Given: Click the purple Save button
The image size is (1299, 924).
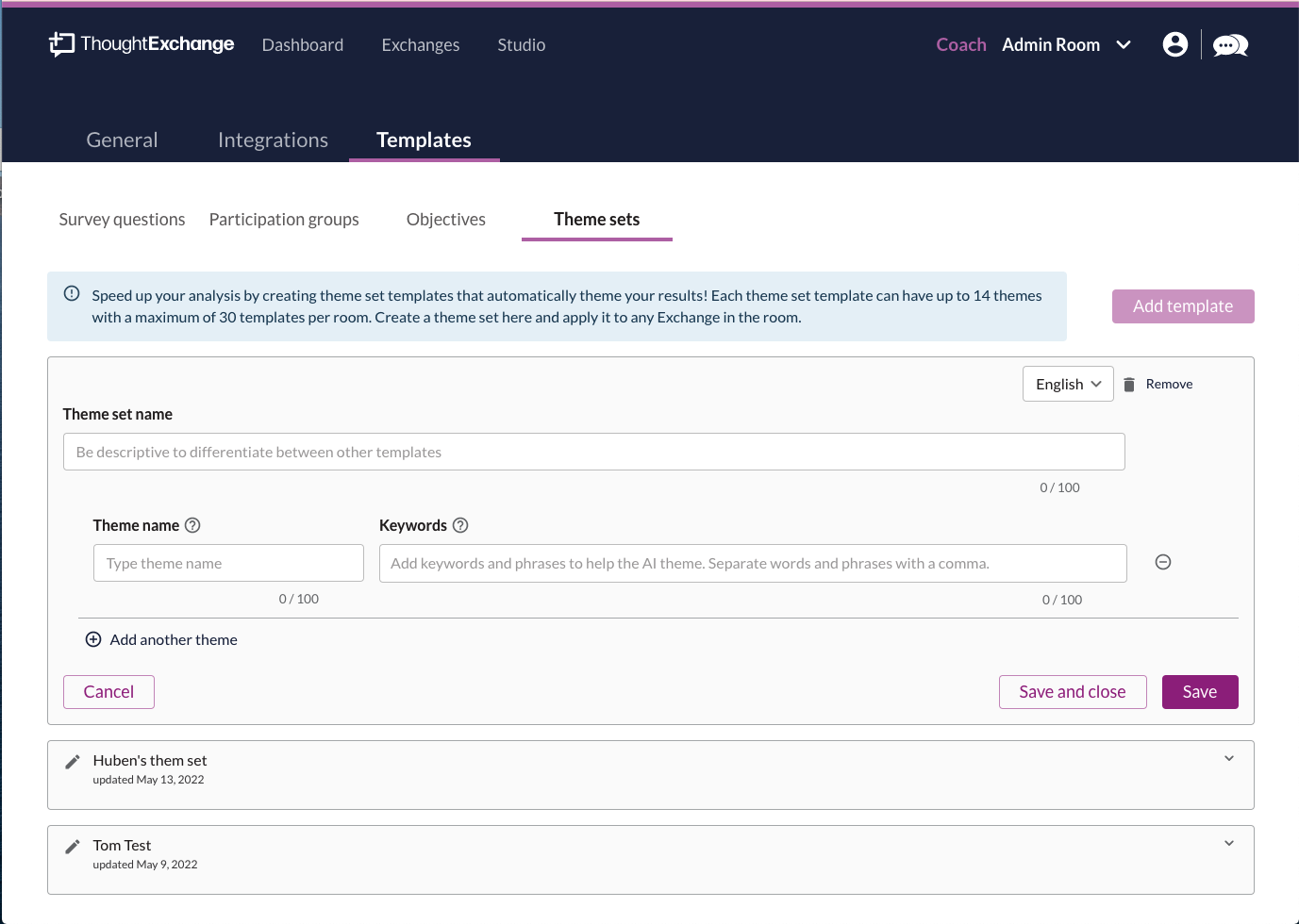Looking at the screenshot, I should tap(1200, 692).
